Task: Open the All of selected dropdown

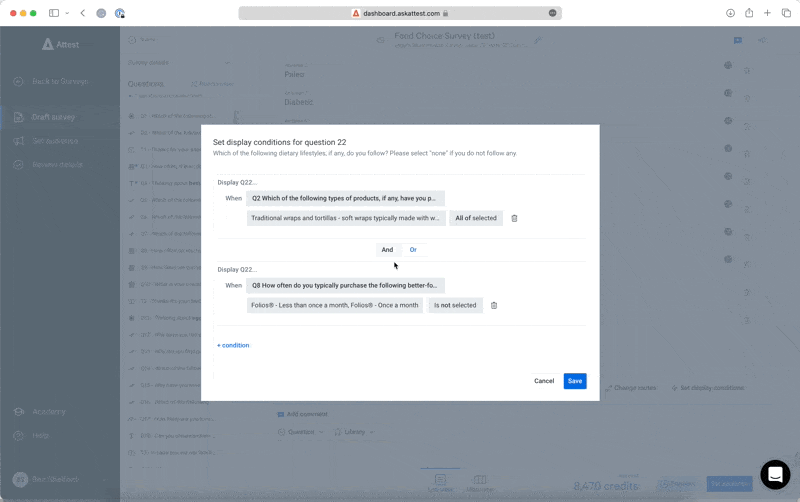Action: click(476, 218)
